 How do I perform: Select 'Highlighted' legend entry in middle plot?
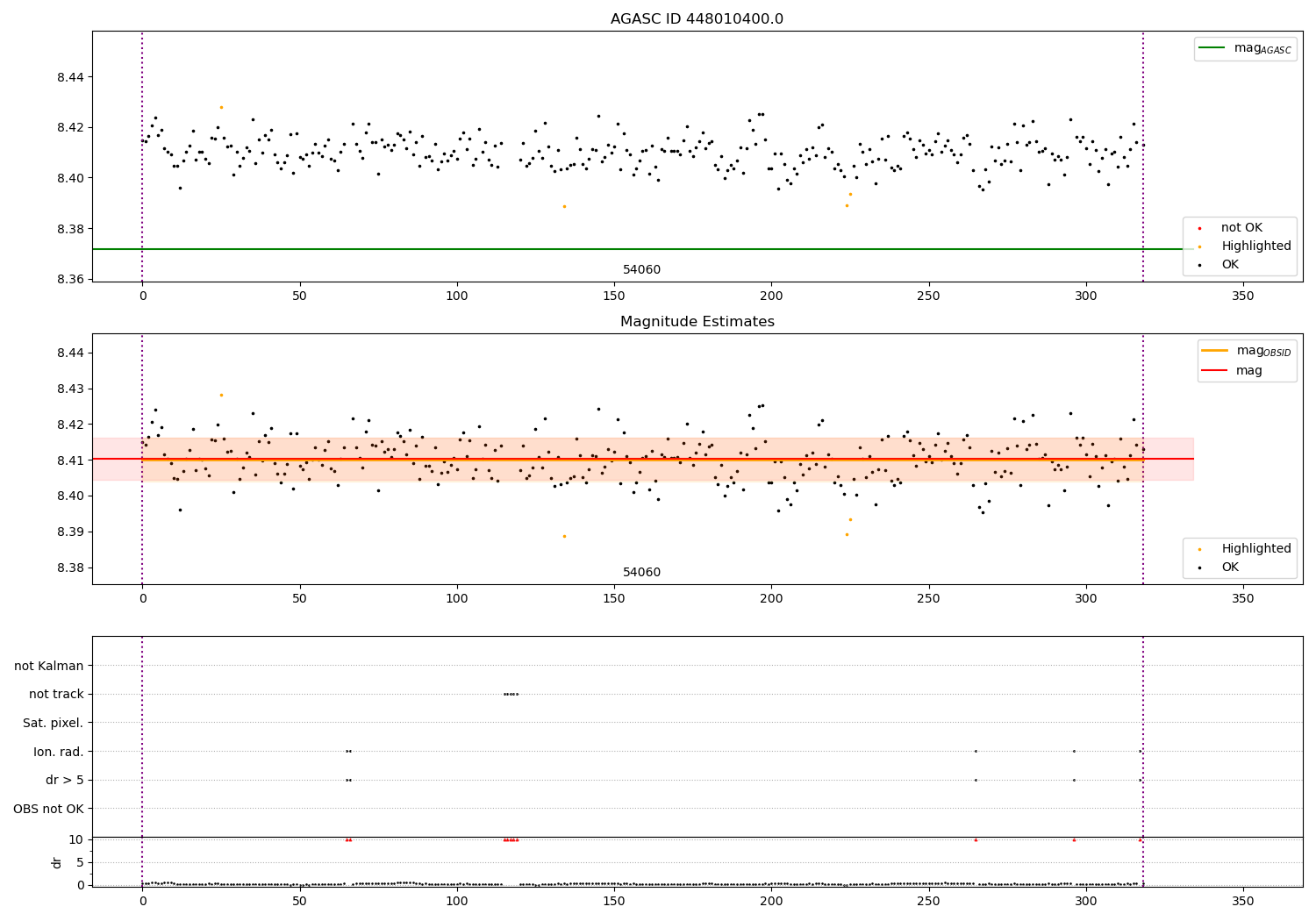(x=1239, y=549)
